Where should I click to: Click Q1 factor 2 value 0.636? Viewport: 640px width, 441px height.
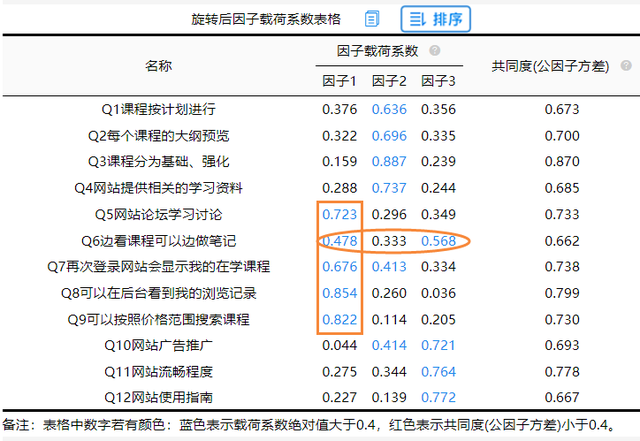click(x=389, y=109)
